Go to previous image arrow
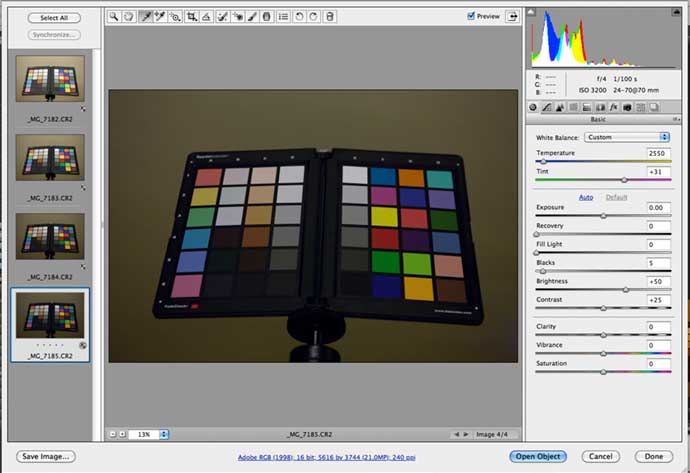The height and width of the screenshot is (473, 690). (x=456, y=434)
